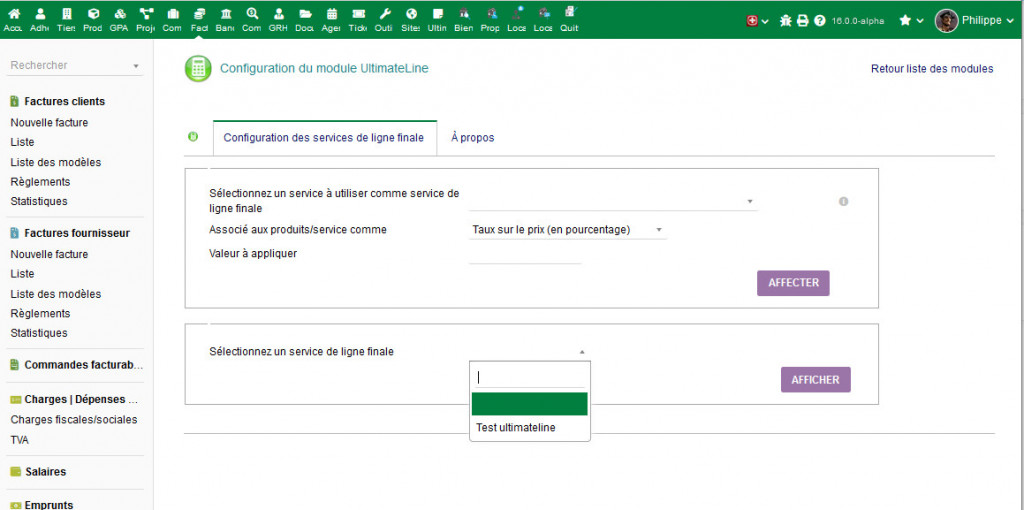Screen dimensions: 1024x510
Task: Click the print page icon
Action: [x=802, y=20]
